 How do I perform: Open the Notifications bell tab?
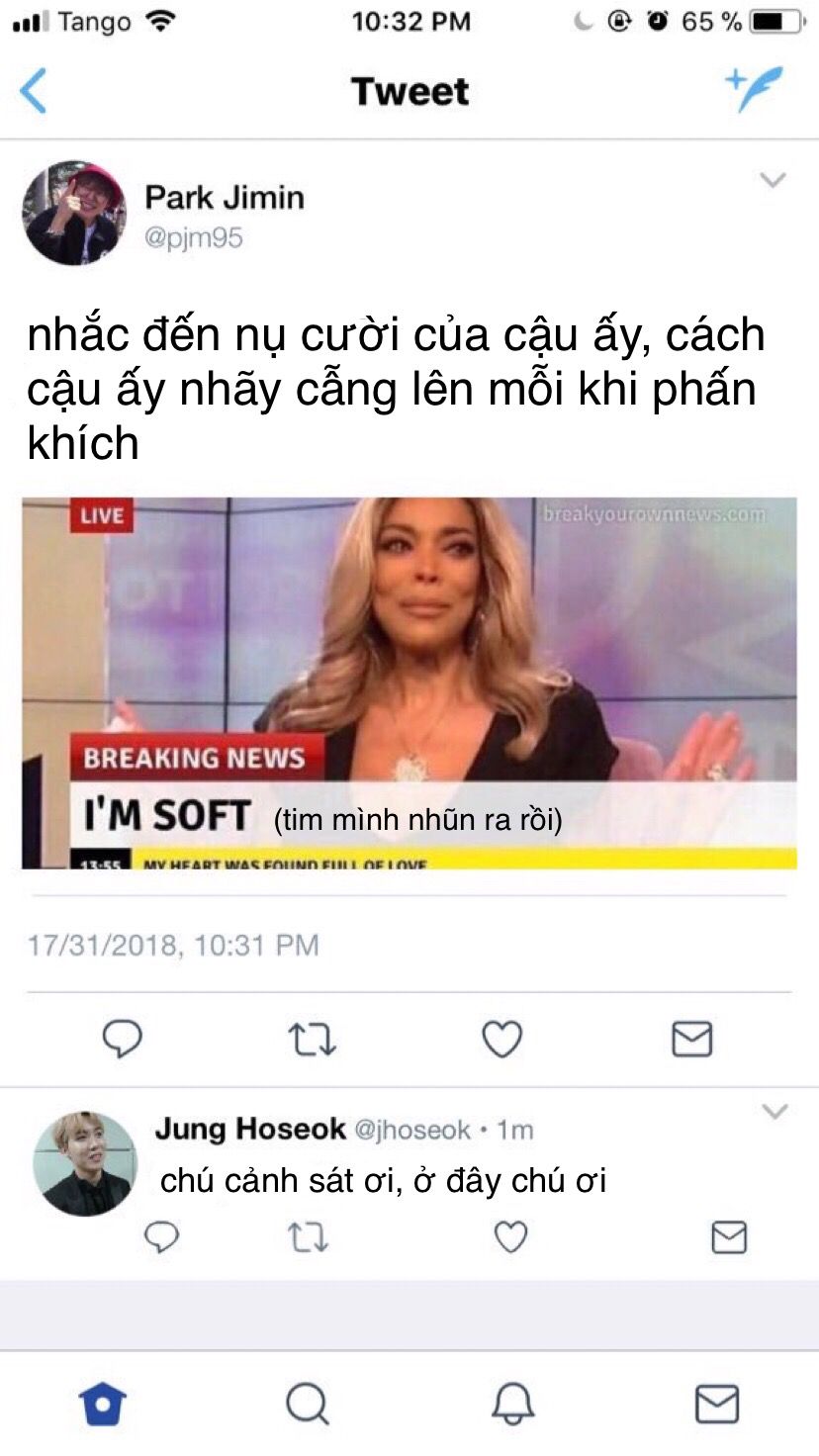pos(513,1403)
